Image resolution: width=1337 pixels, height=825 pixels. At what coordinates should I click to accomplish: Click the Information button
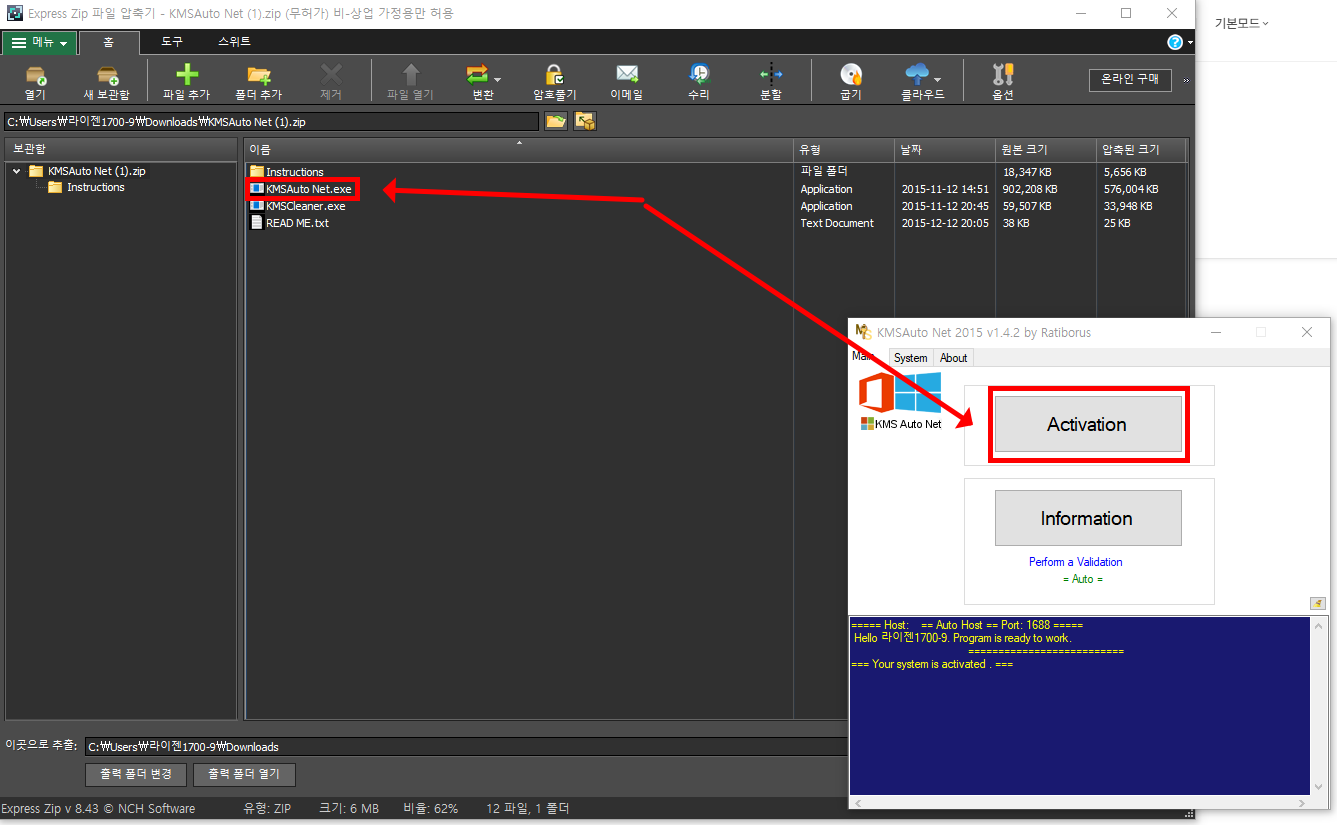pos(1088,518)
